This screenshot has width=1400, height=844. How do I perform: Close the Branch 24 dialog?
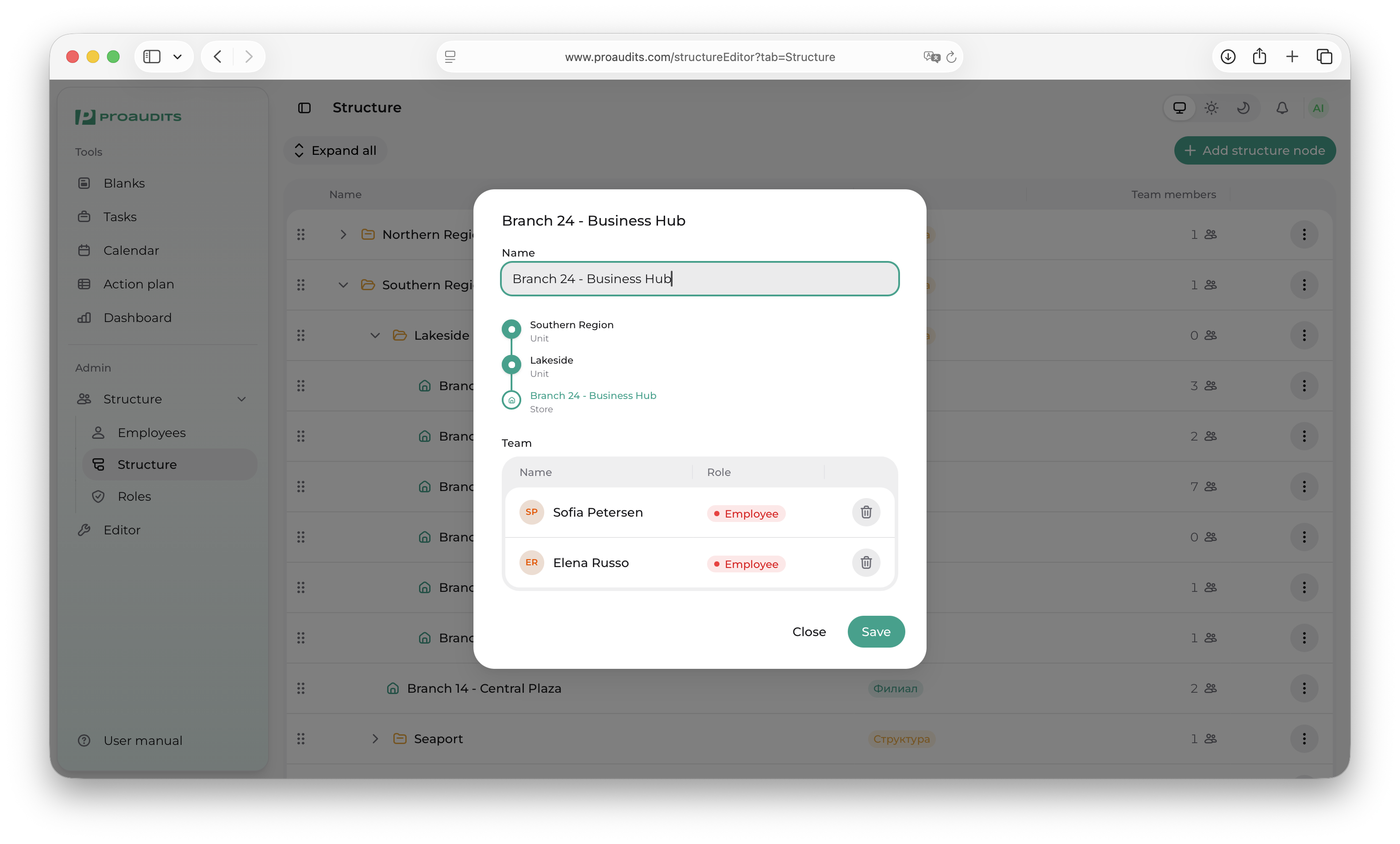point(808,632)
